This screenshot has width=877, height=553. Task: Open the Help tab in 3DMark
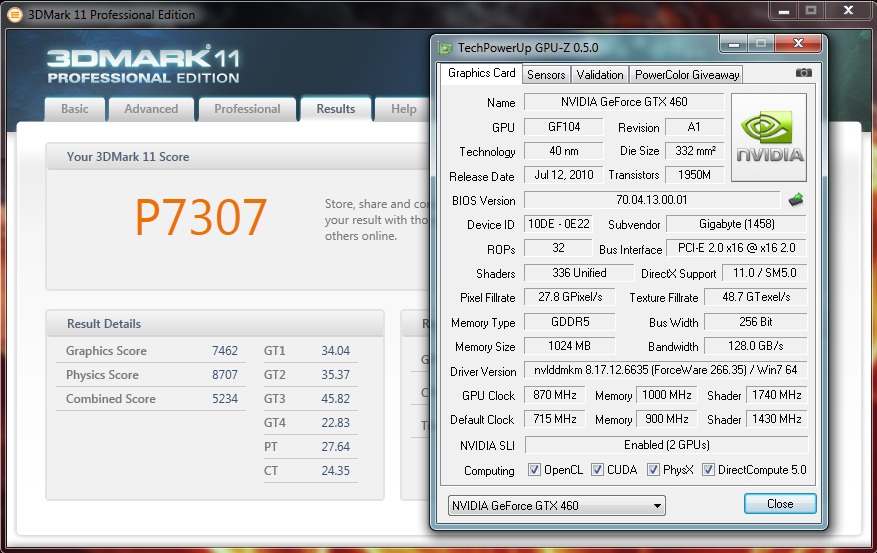click(x=403, y=109)
